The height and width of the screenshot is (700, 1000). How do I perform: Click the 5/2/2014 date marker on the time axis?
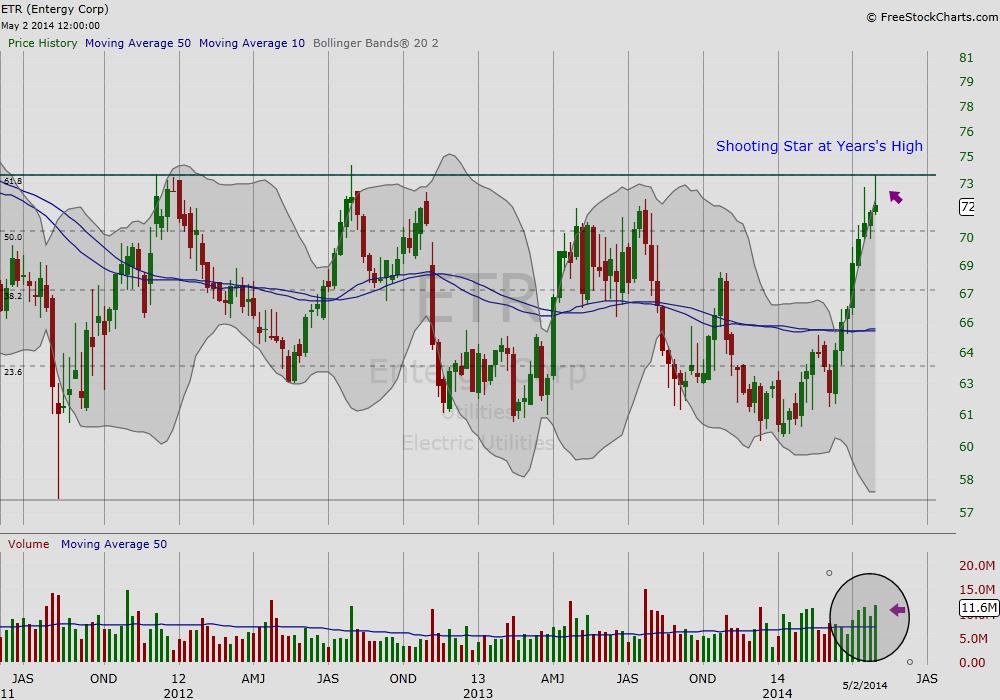click(866, 685)
